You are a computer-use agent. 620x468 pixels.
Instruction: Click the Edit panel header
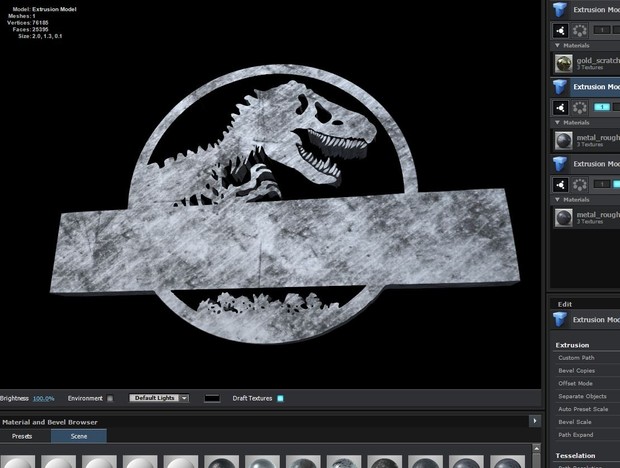[565, 304]
